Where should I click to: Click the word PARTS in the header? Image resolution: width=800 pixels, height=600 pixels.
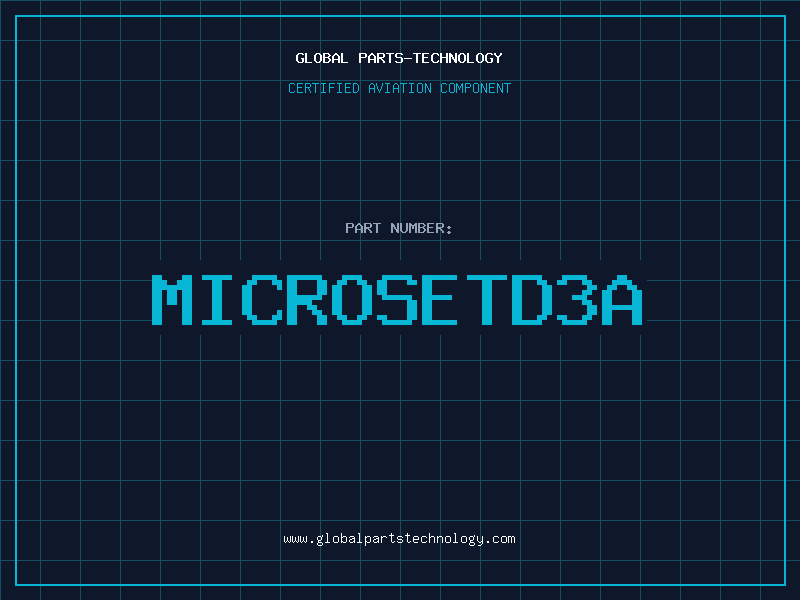tap(381, 58)
